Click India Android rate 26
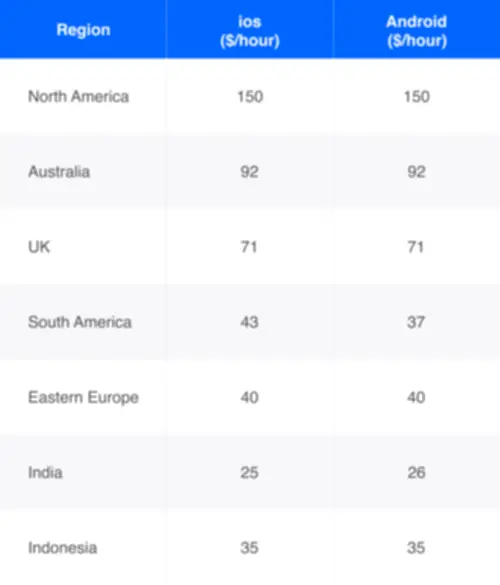The height and width of the screenshot is (585, 500). (x=416, y=473)
